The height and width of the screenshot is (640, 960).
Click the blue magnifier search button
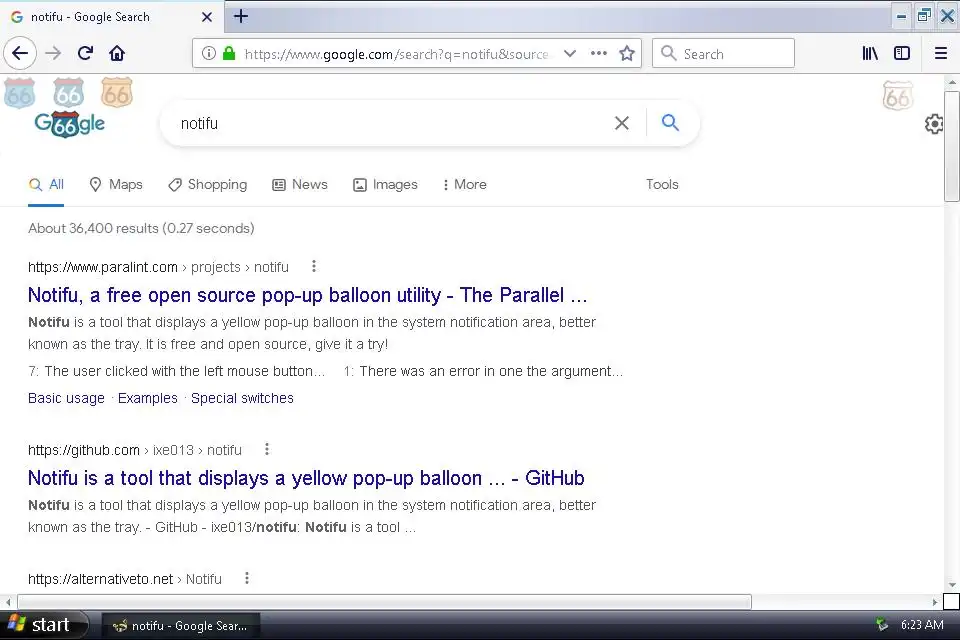[670, 122]
